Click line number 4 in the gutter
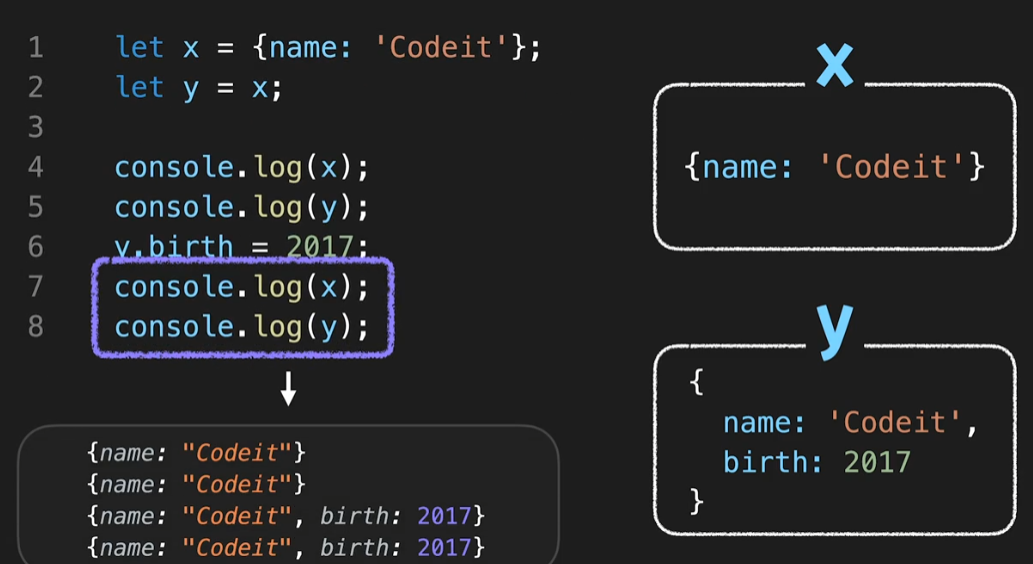This screenshot has height=564, width=1033. (36, 167)
